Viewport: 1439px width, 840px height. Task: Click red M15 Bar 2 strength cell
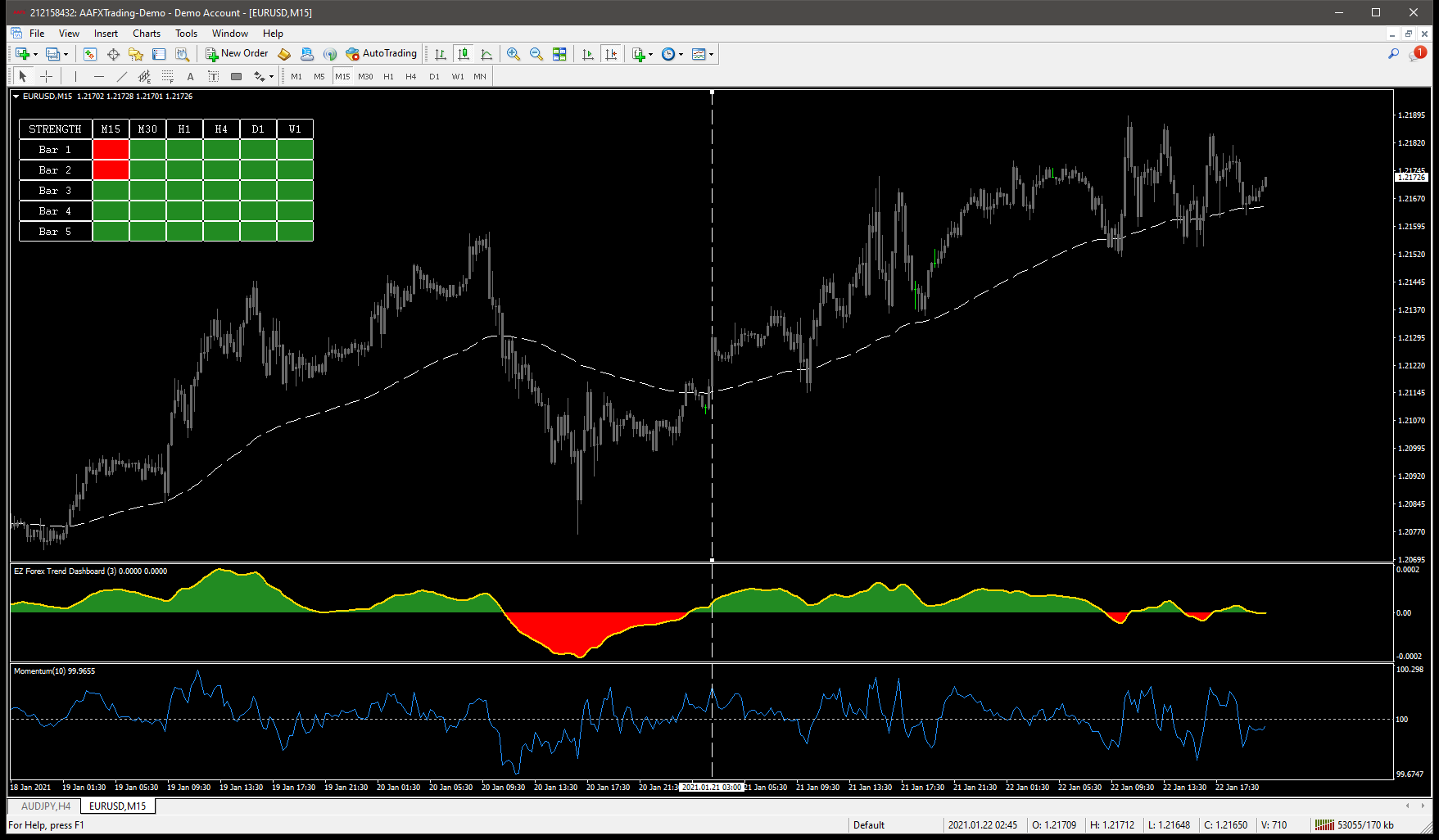click(x=111, y=169)
